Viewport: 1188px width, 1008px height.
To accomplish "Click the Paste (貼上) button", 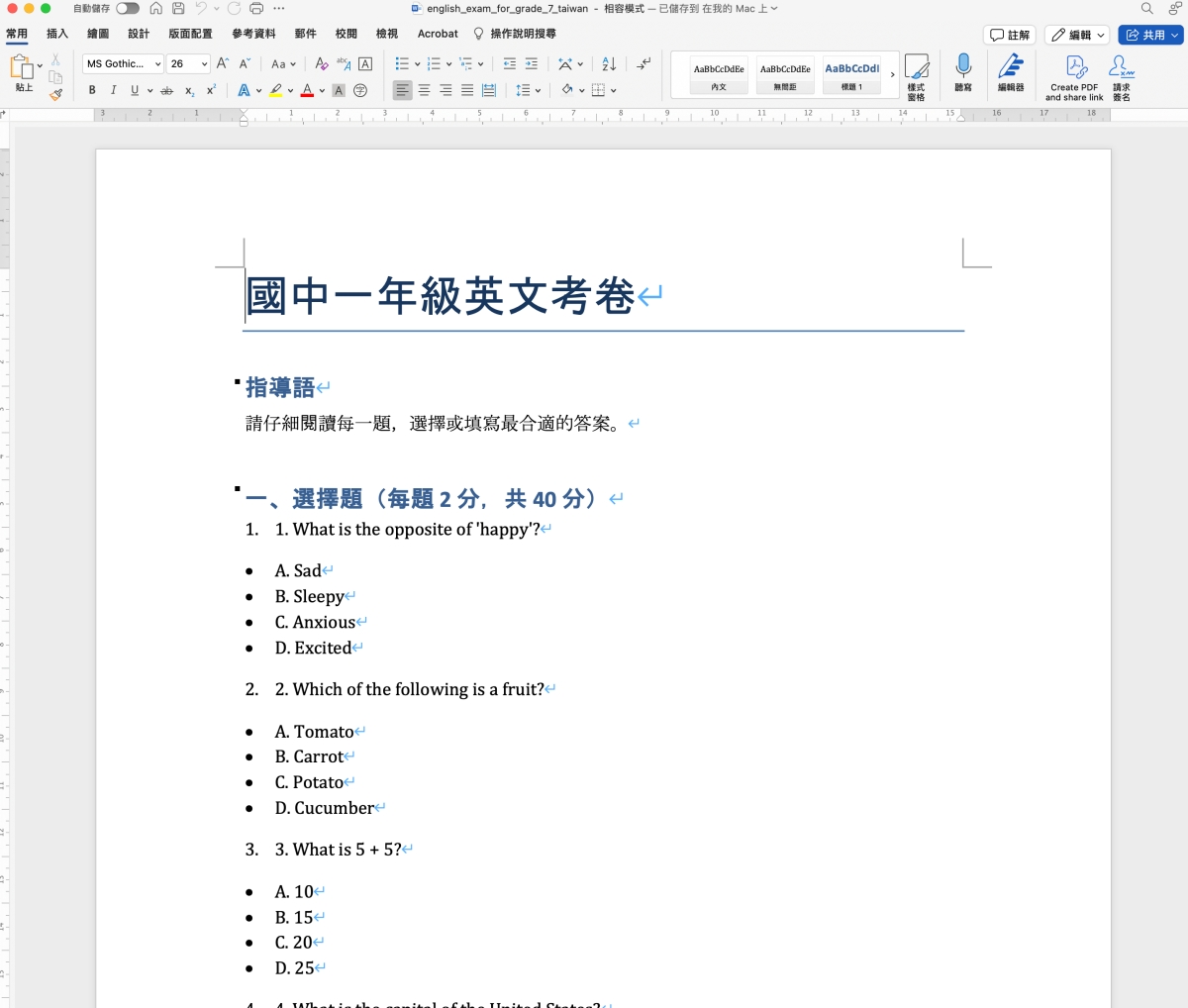I will [x=22, y=75].
